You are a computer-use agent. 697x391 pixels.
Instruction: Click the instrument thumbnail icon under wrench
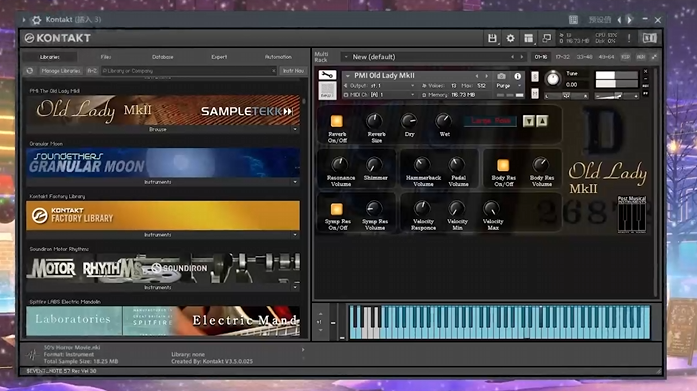pos(328,91)
